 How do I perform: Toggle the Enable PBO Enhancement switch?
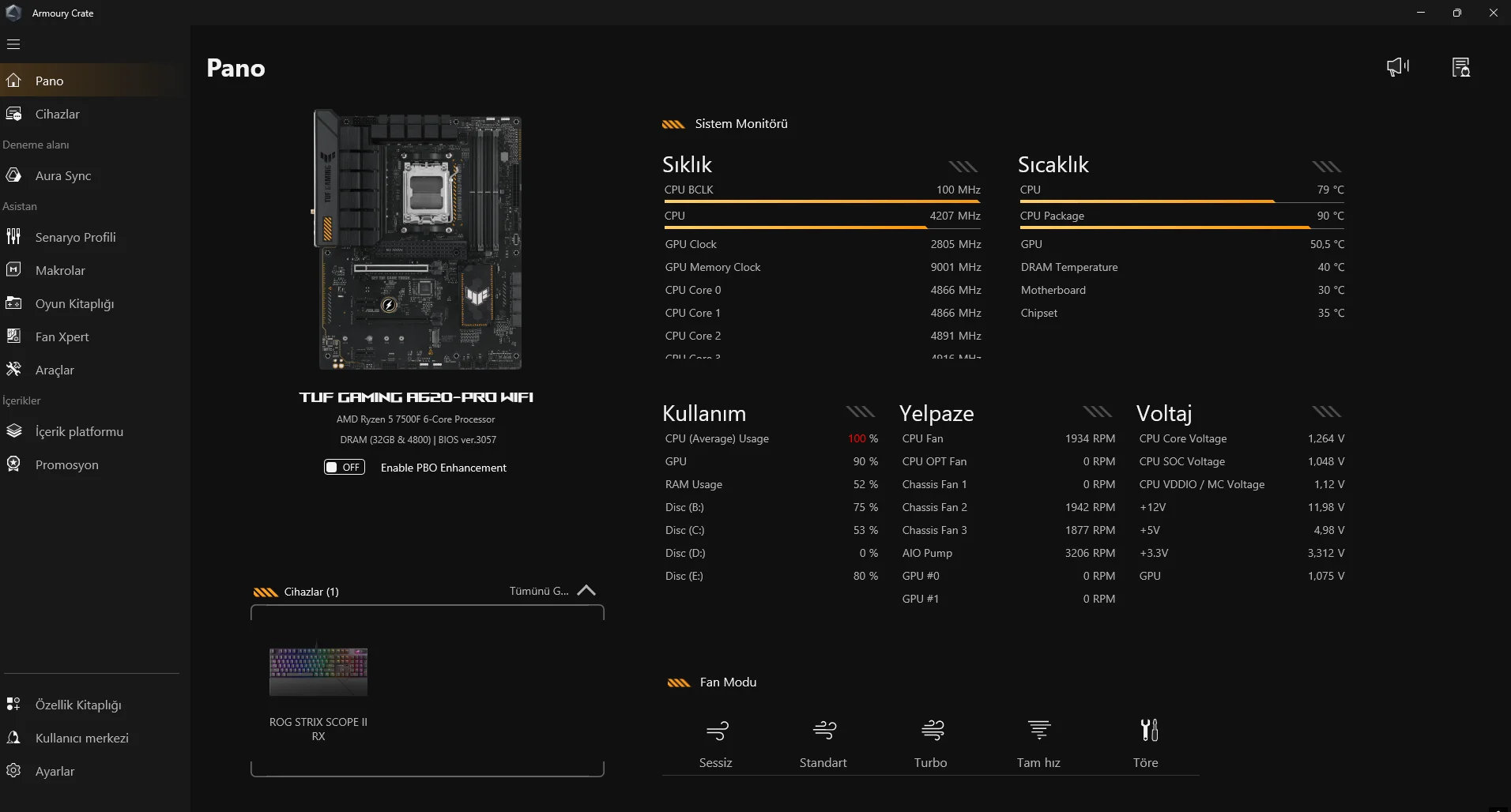[345, 467]
